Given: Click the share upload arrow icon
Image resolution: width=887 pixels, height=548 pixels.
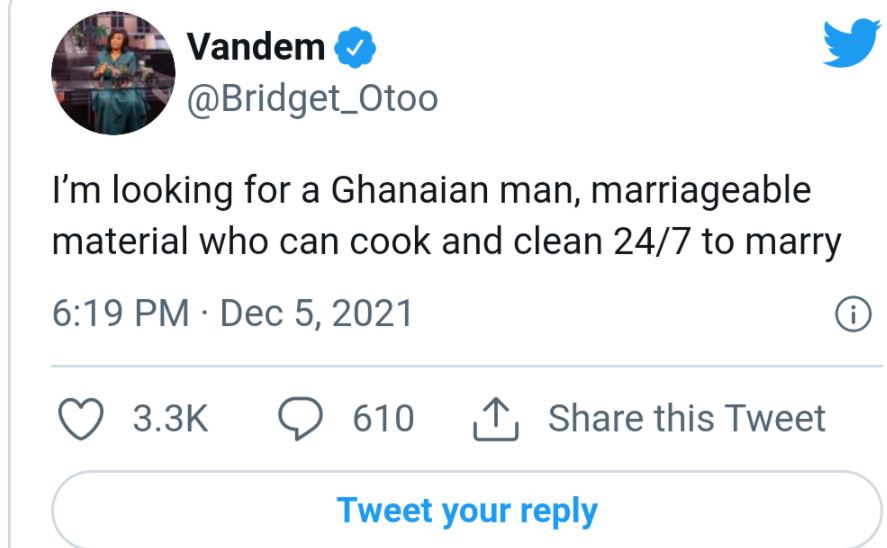Looking at the screenshot, I should 495,419.
